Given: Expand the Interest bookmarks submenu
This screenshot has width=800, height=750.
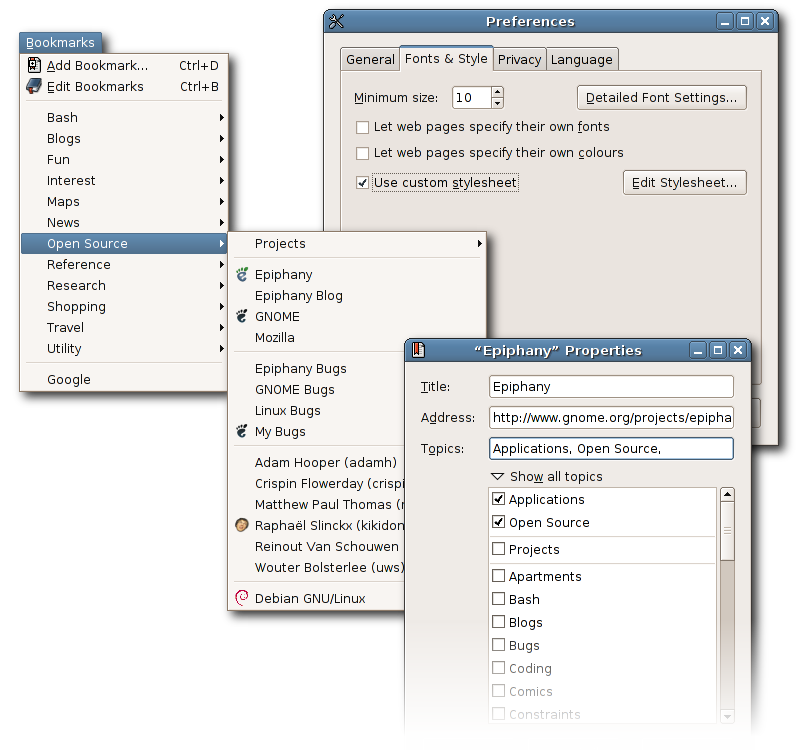Looking at the screenshot, I should click(x=124, y=180).
